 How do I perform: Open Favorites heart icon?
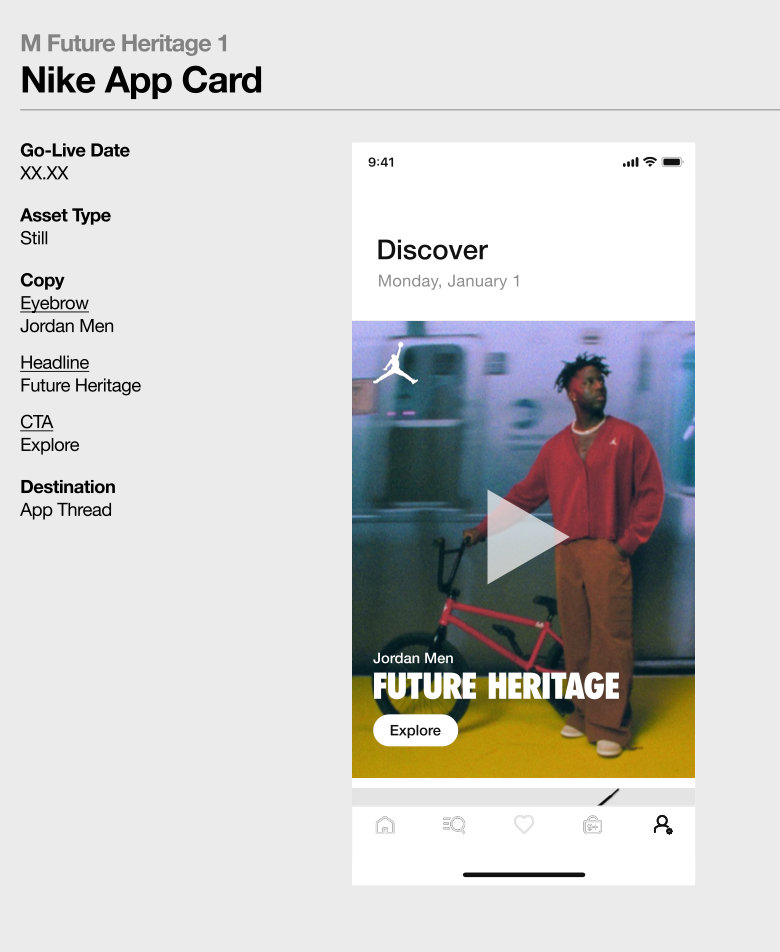[x=524, y=824]
